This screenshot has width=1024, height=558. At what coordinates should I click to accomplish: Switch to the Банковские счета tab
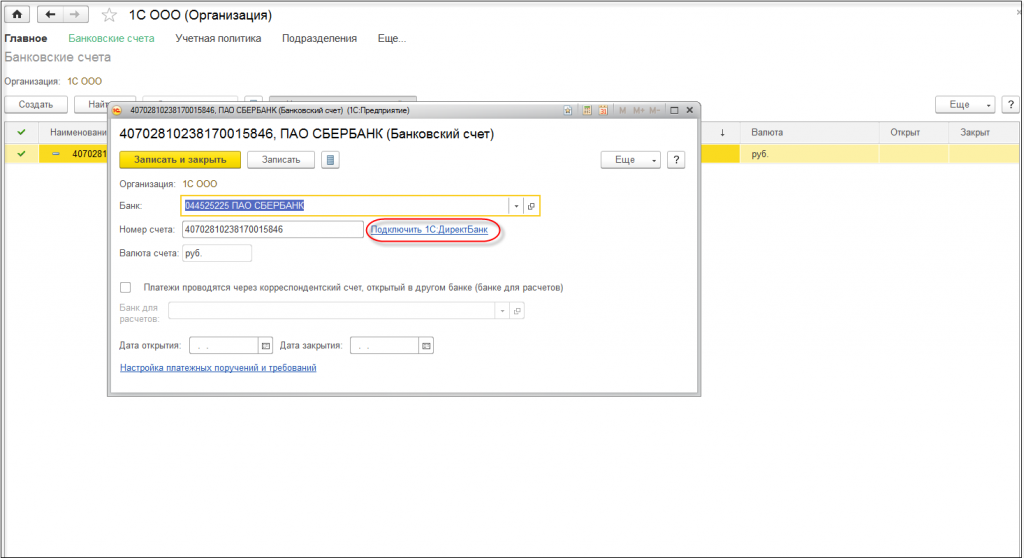[x=111, y=39]
